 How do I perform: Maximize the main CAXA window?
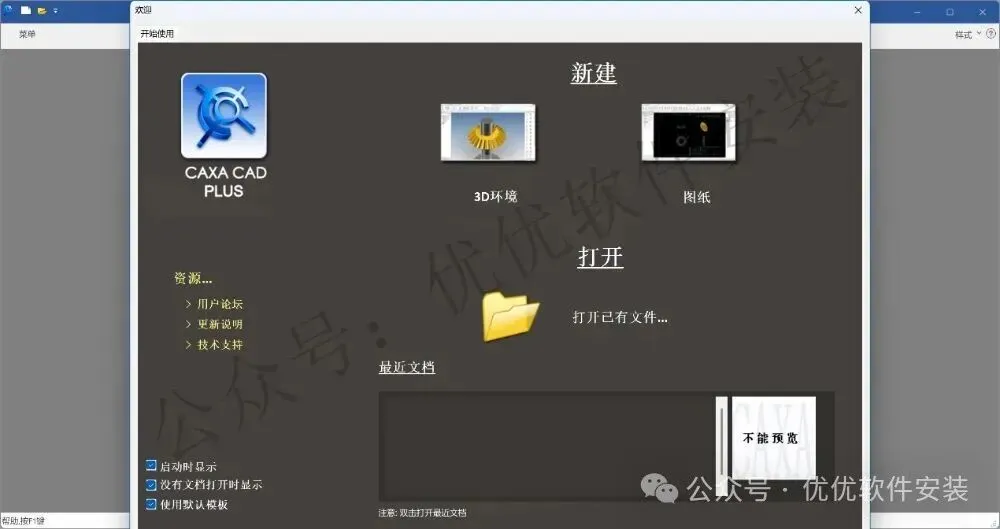click(x=950, y=11)
